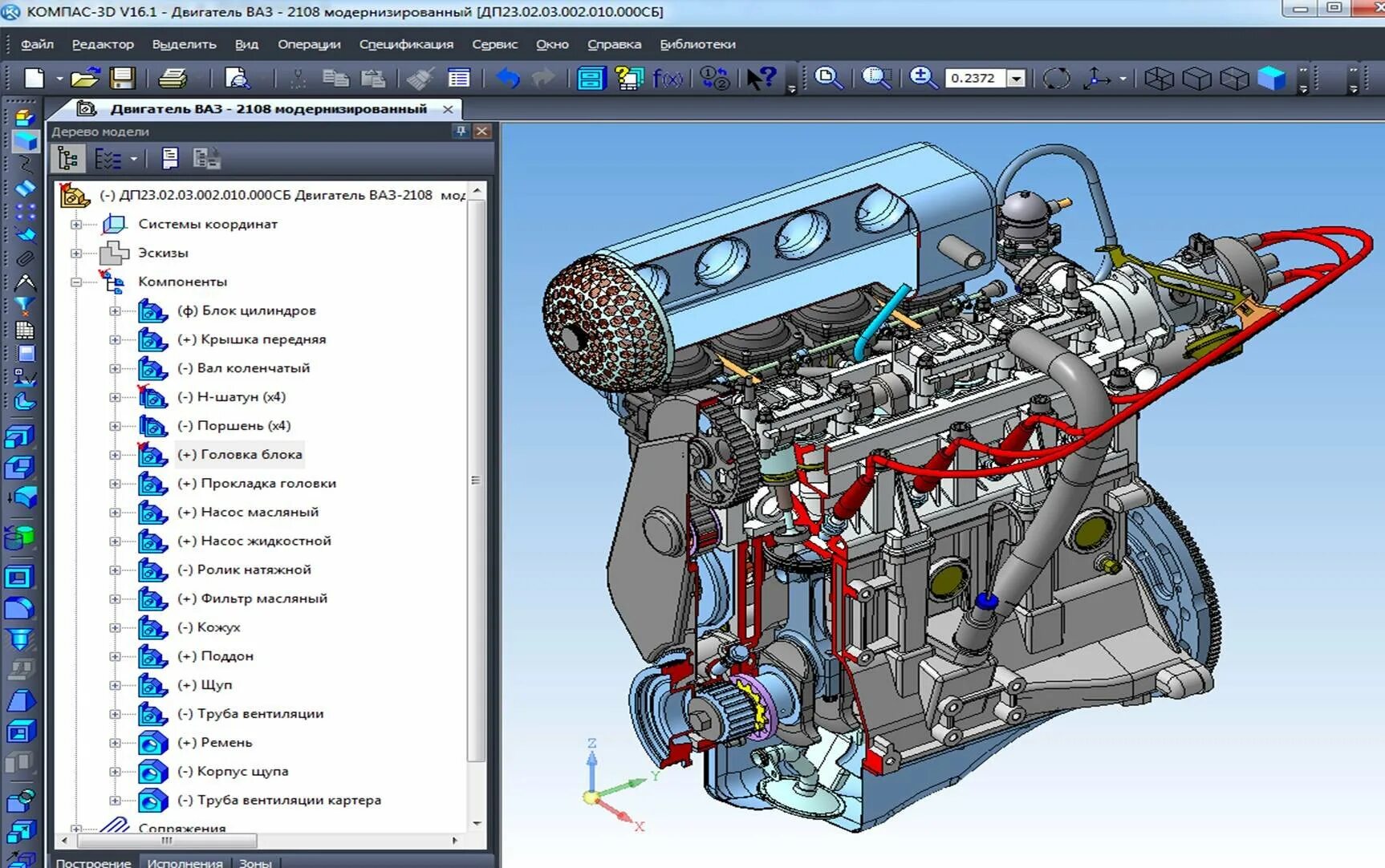Expand the Системы координат node
This screenshot has height=868, width=1385.
pos(76,225)
